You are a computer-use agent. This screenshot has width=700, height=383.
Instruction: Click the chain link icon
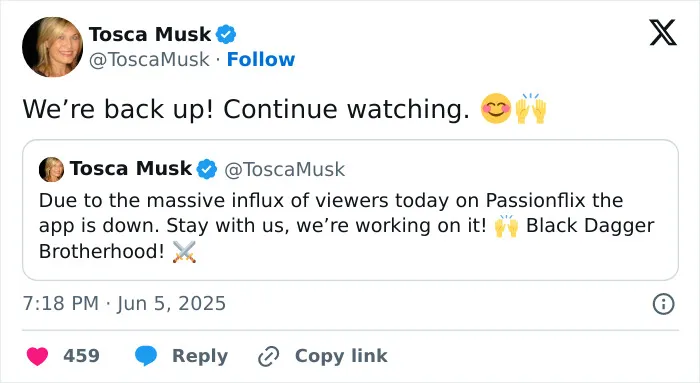269,356
